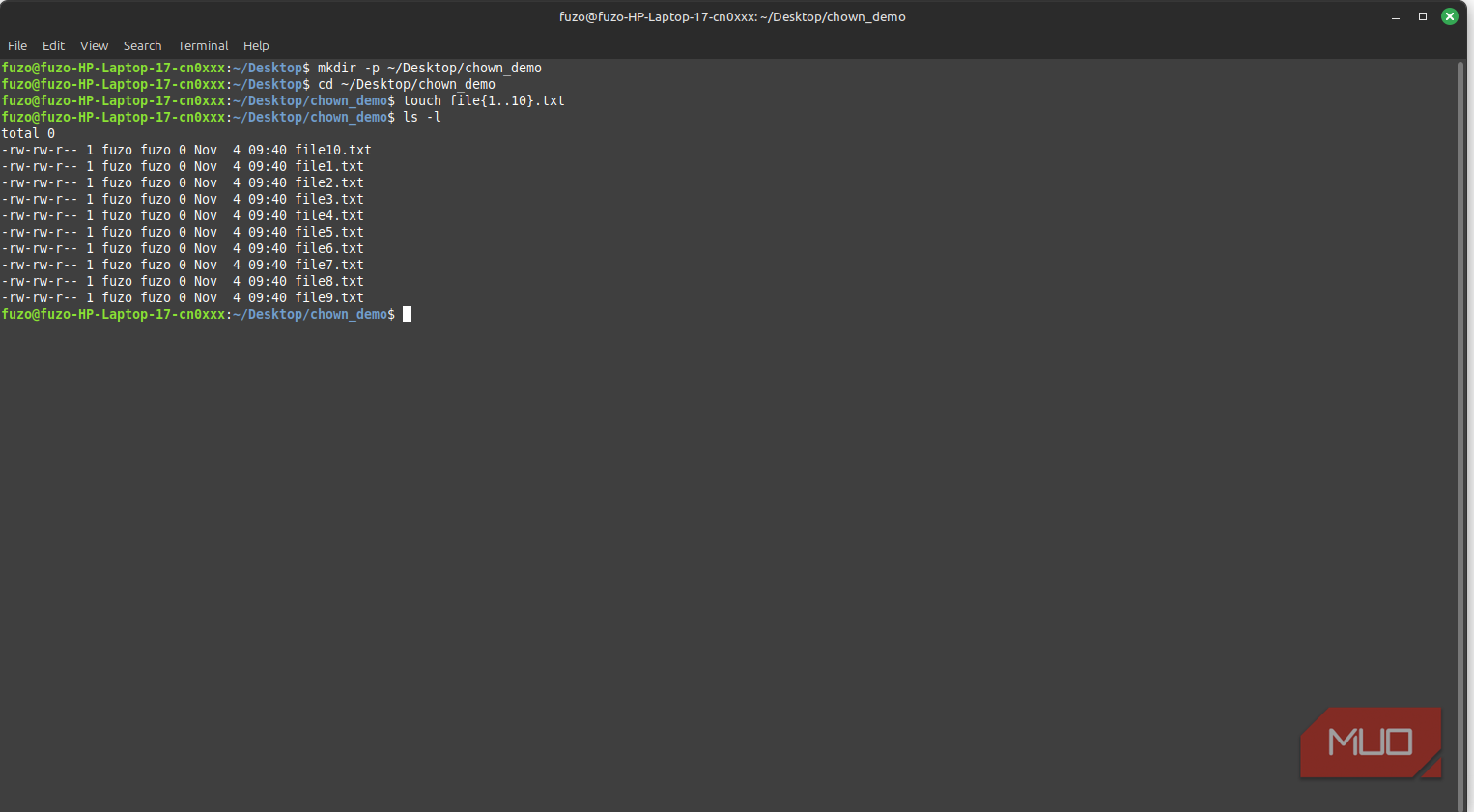Place cursor at the active command prompt
This screenshot has height=812, width=1474.
pos(407,315)
